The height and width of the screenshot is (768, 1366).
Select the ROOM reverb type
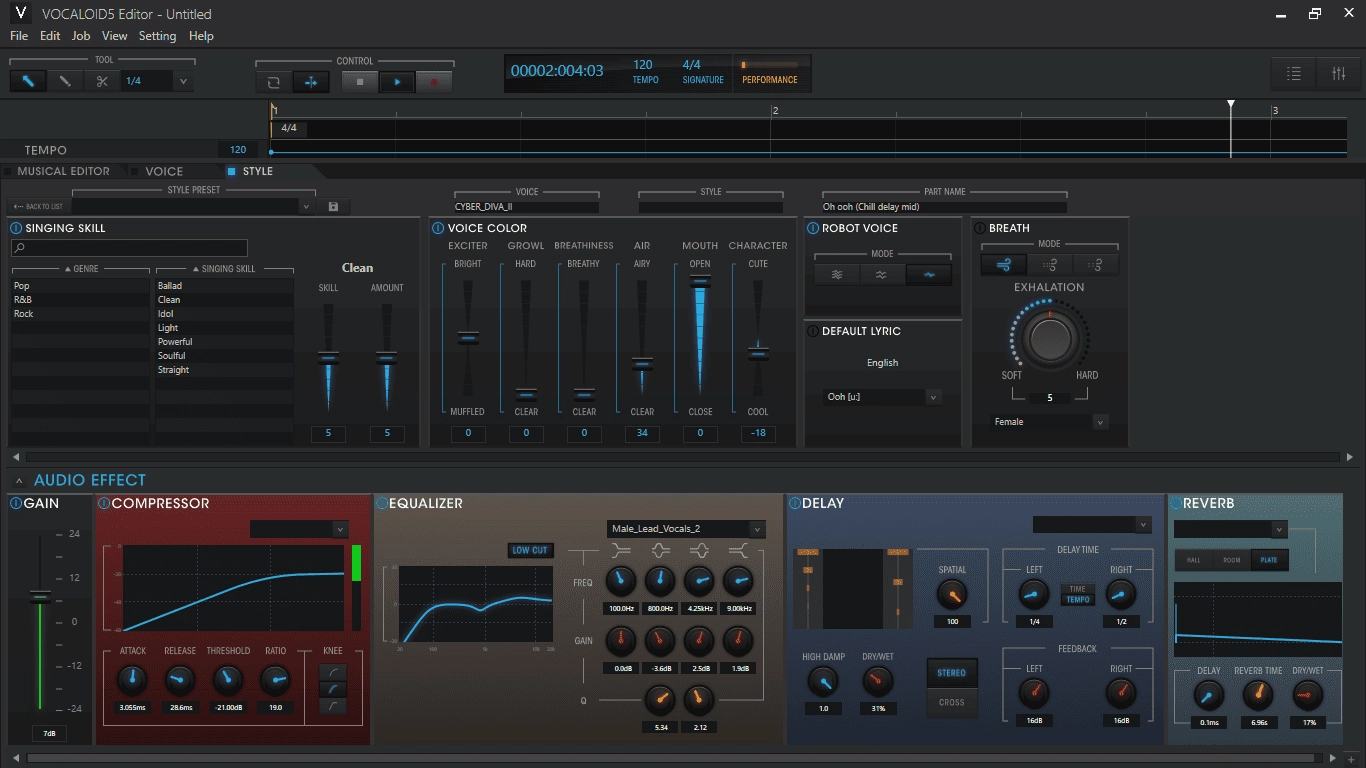1232,560
